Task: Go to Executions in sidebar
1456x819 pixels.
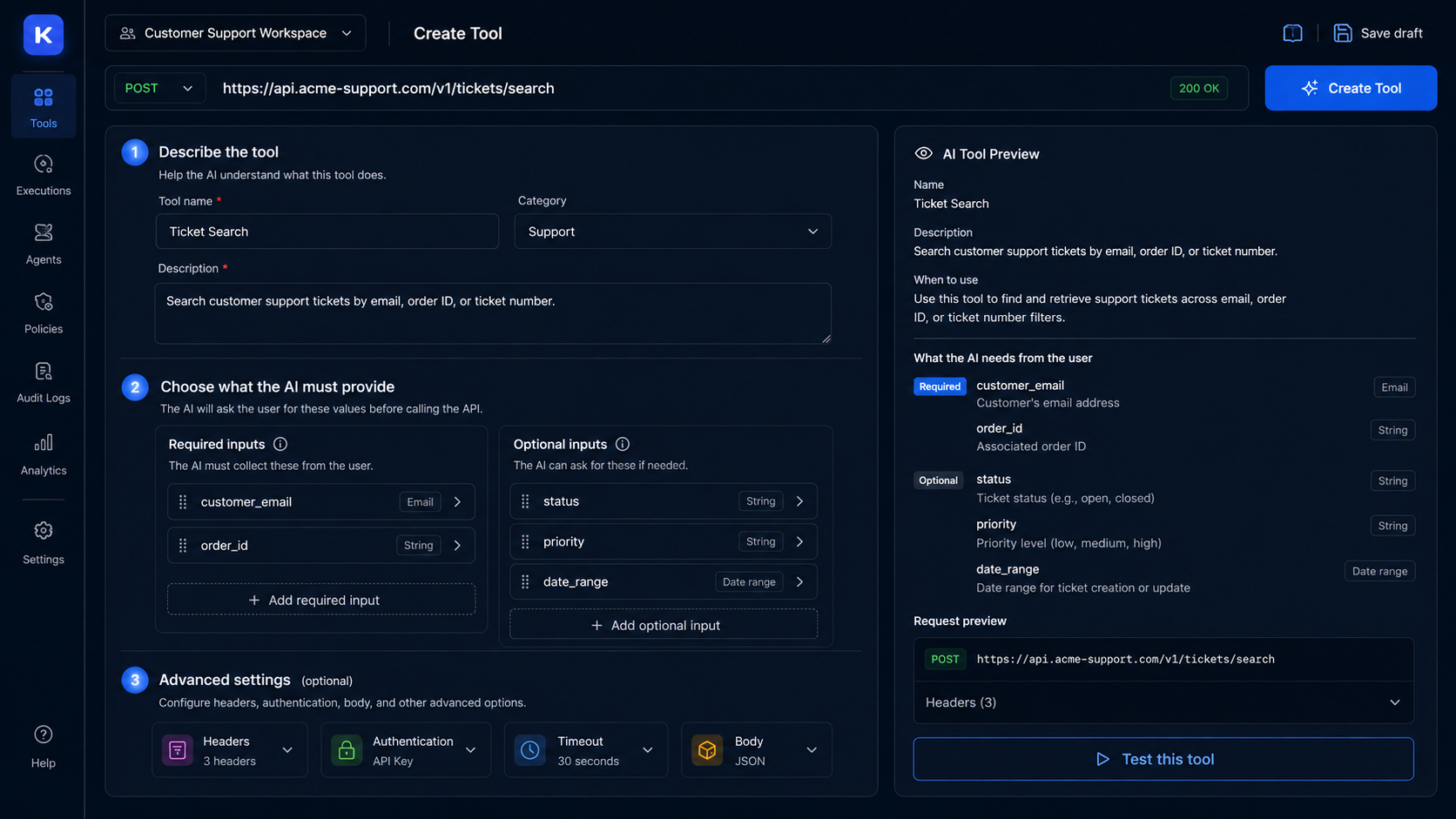Action: pyautogui.click(x=44, y=175)
